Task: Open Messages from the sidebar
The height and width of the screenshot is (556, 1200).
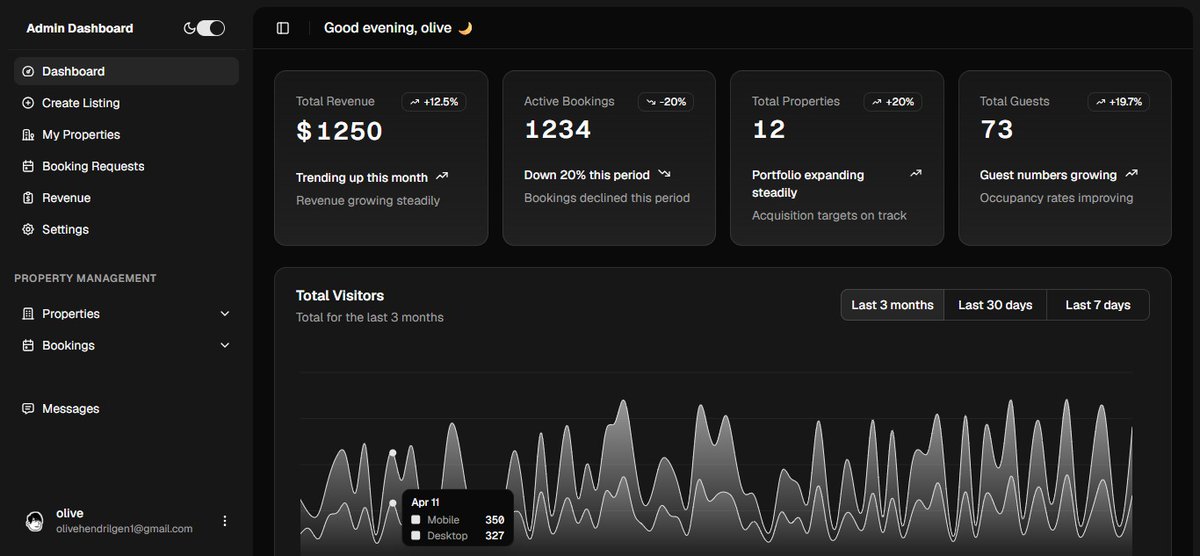Action: coord(127,409)
